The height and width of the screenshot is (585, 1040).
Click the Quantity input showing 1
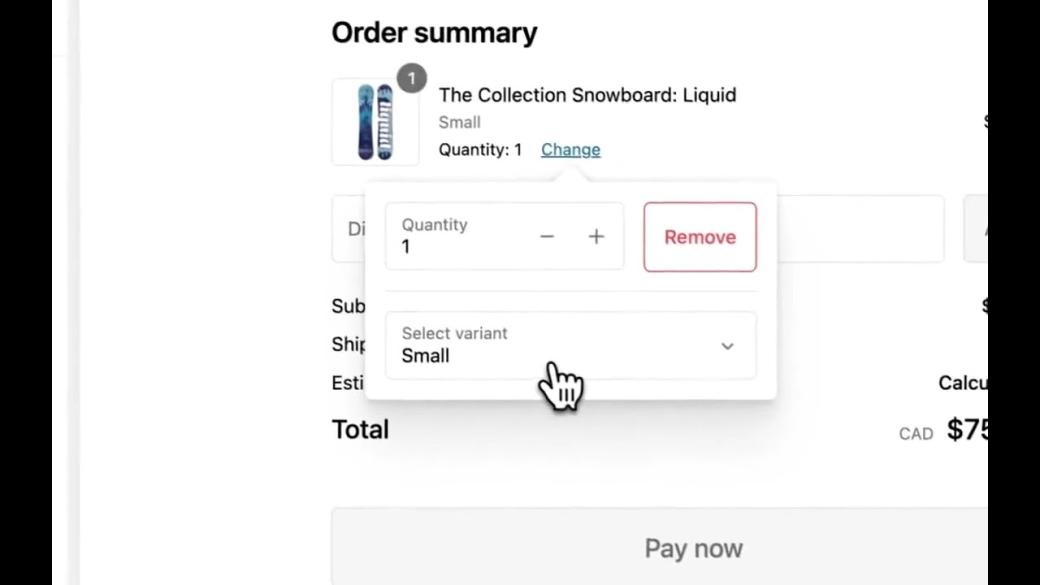[450, 246]
